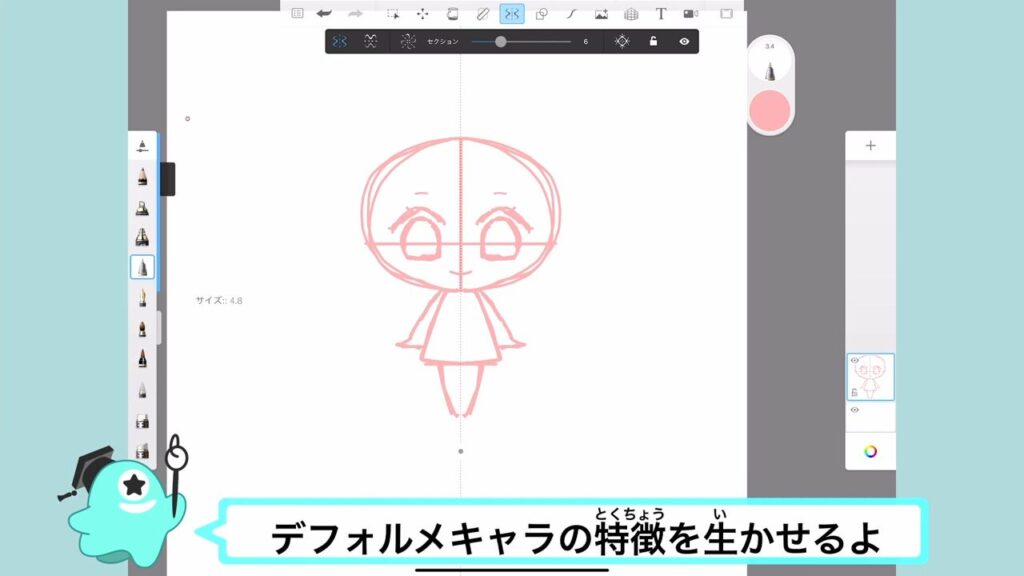Open brush properties puck showing 3.4
Viewport: 1024px width, 576px height.
[x=770, y=64]
